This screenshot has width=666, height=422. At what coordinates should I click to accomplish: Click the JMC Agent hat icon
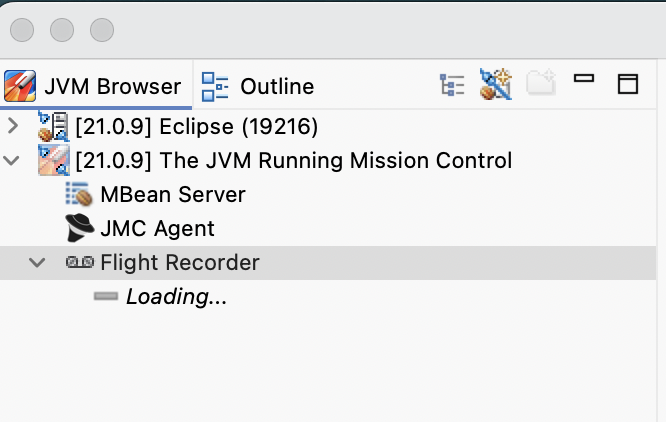[x=79, y=228]
